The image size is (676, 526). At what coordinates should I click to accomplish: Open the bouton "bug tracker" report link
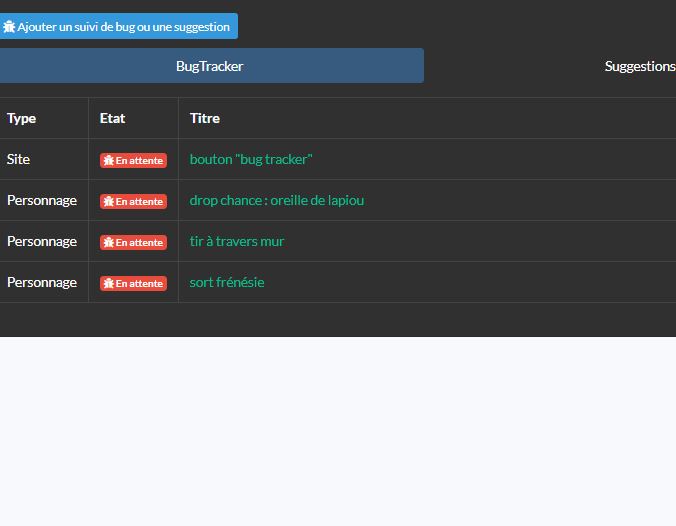251,160
